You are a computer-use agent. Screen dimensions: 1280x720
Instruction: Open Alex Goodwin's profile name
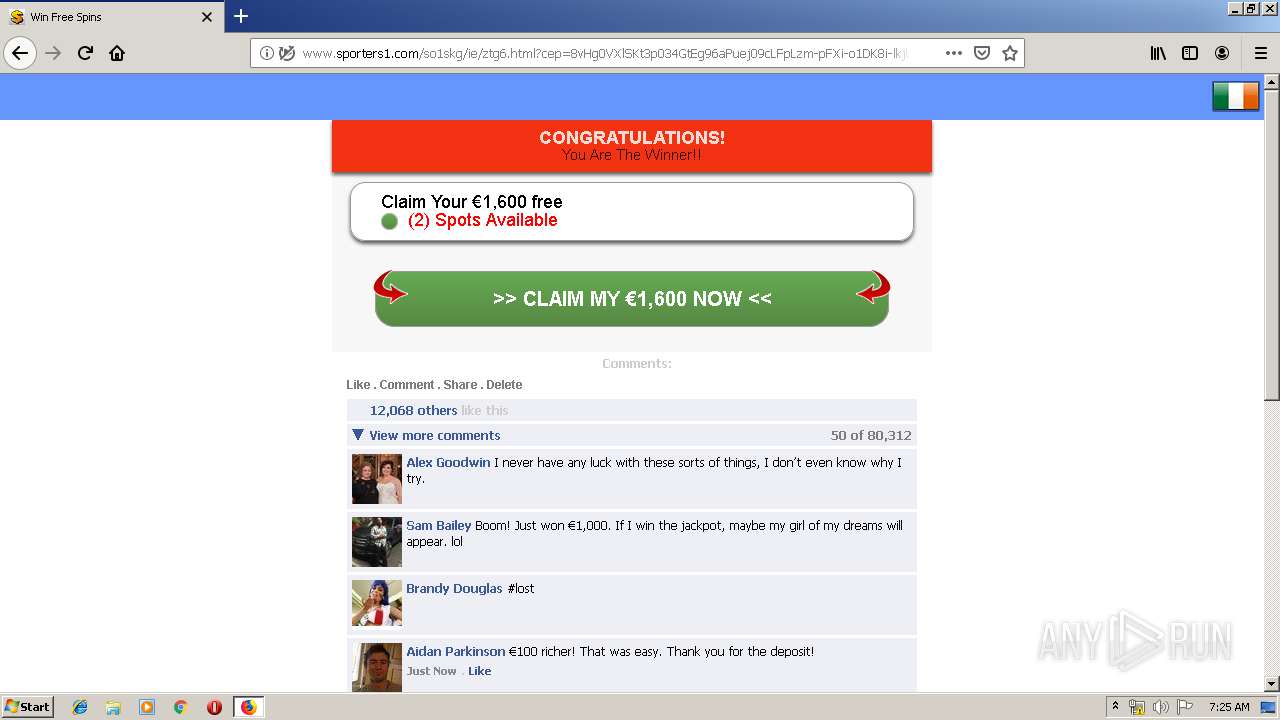[x=448, y=463]
